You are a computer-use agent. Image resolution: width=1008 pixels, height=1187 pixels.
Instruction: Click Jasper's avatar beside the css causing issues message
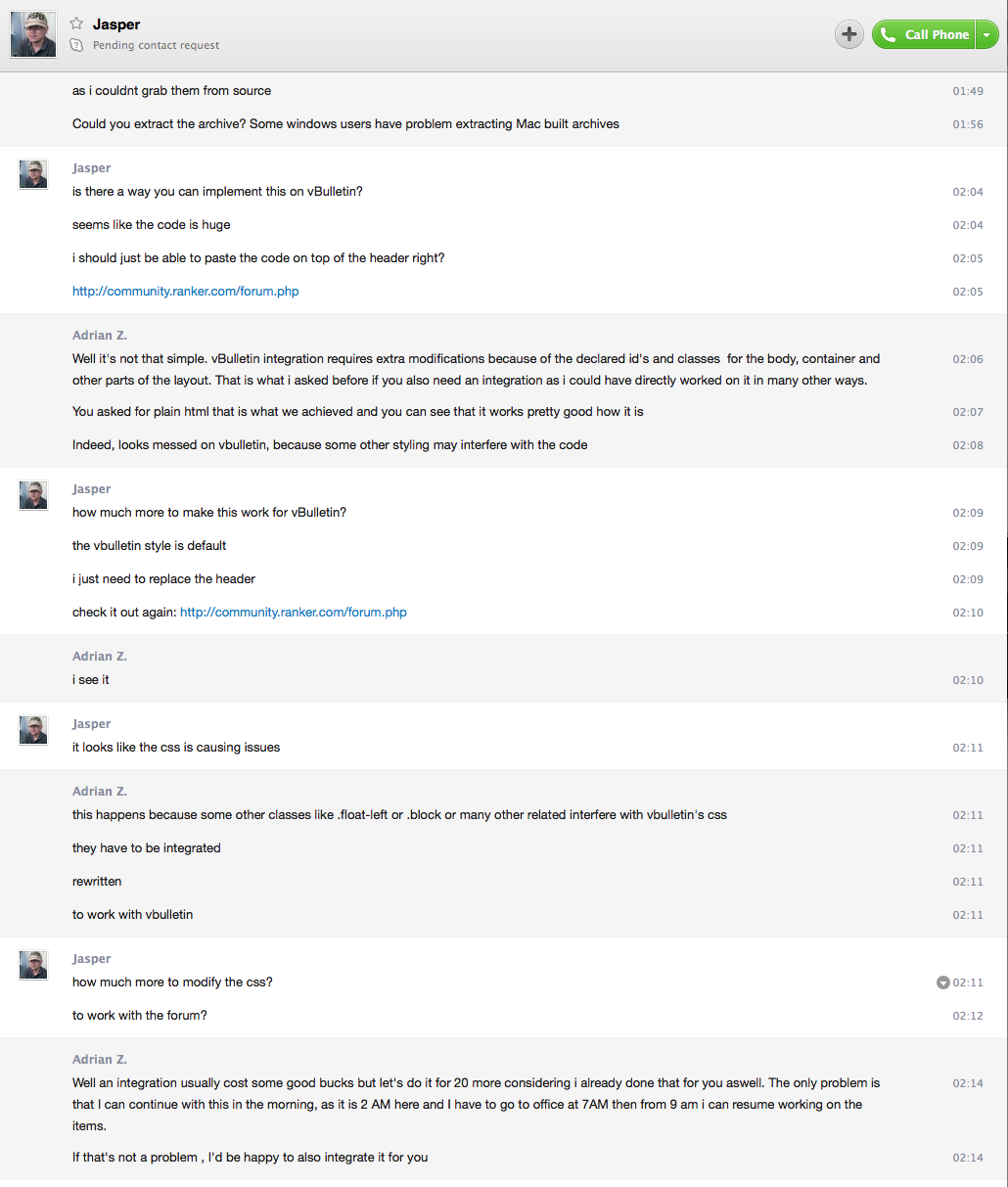pos(33,730)
